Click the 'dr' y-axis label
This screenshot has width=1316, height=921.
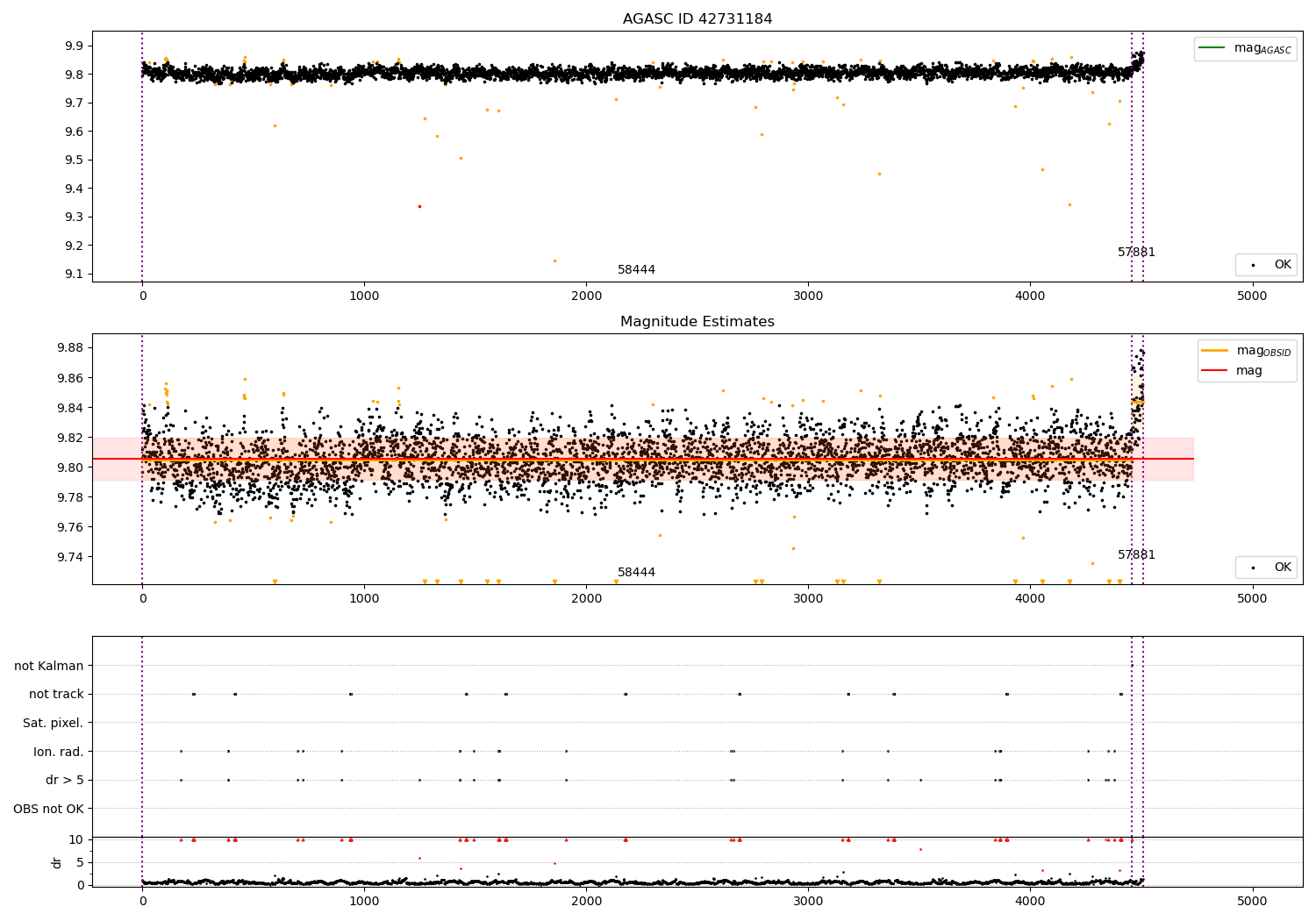pos(57,862)
